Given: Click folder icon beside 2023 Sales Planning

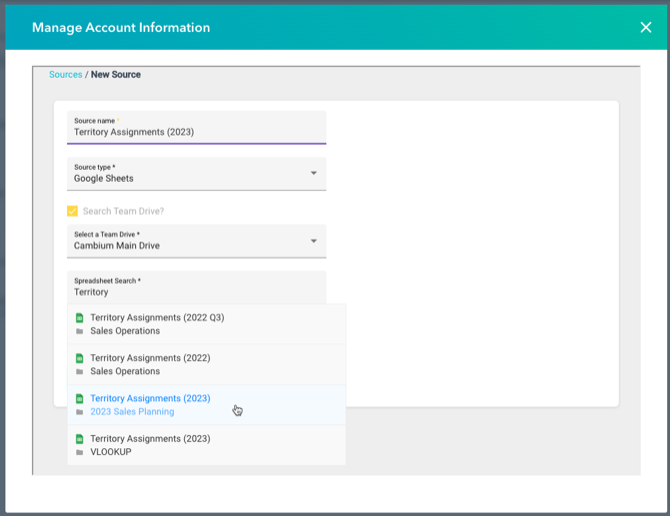Looking at the screenshot, I should point(79,412).
